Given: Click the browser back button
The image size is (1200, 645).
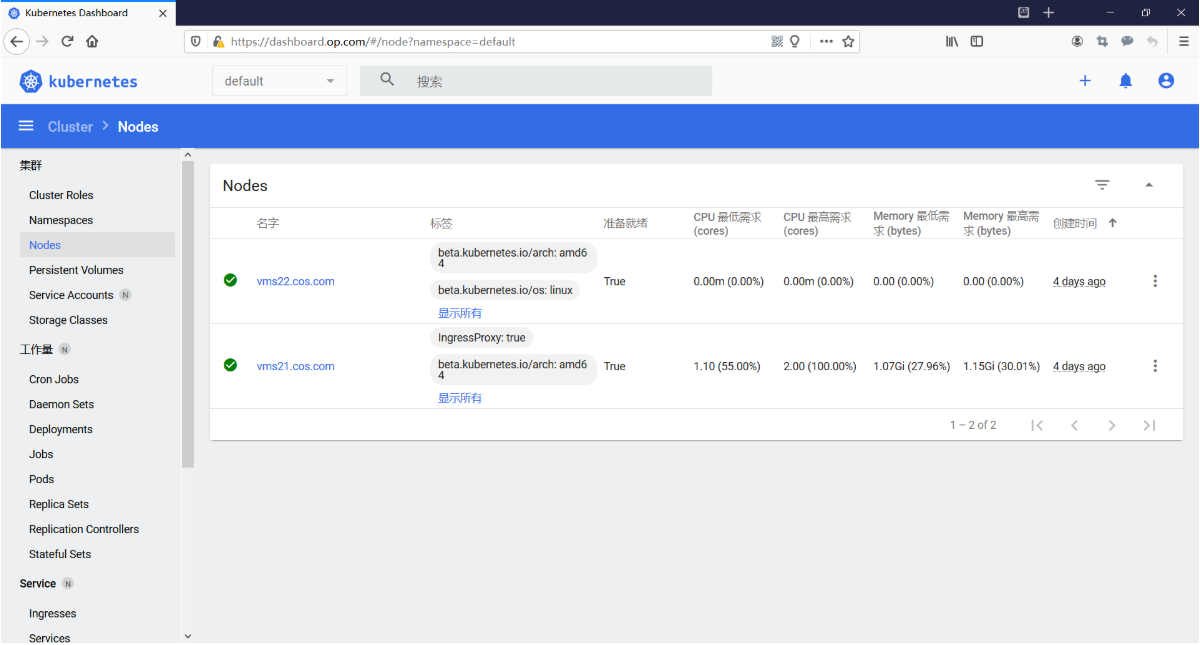Looking at the screenshot, I should click(x=17, y=41).
